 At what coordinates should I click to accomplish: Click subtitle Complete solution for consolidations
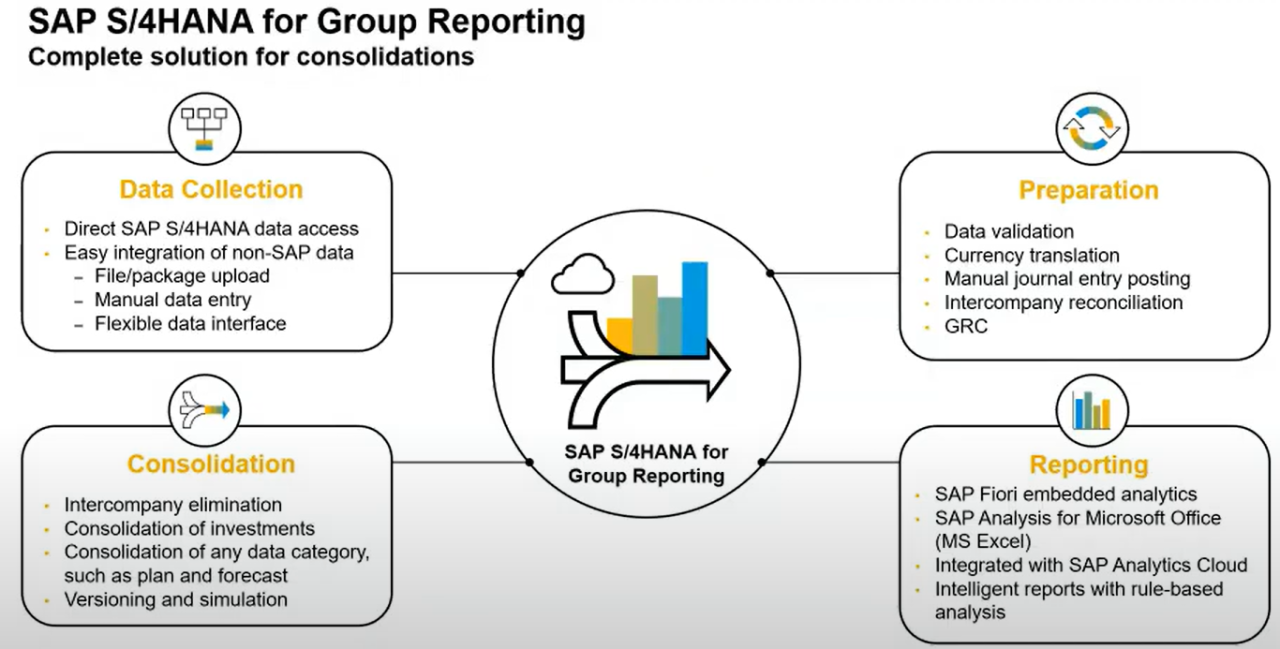251,57
